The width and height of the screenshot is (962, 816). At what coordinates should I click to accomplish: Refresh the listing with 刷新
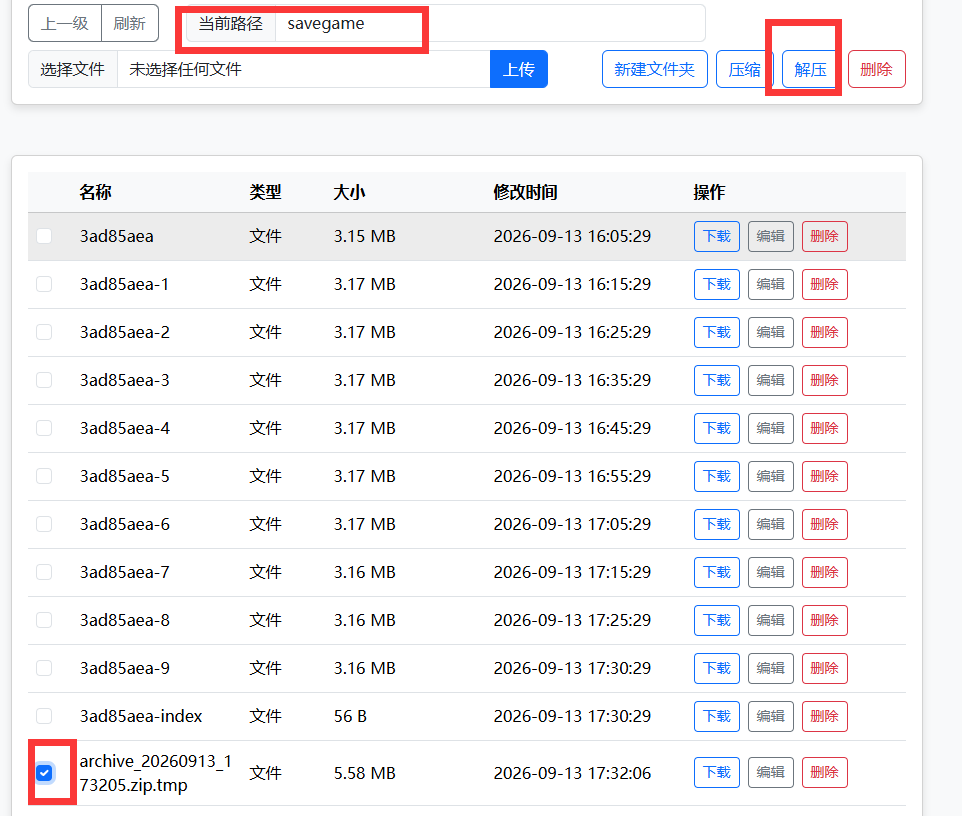pos(129,23)
